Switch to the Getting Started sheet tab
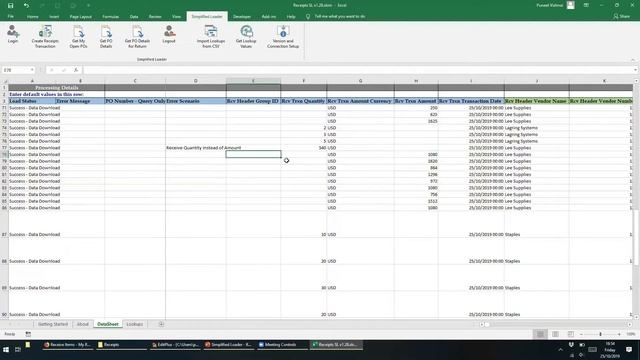This screenshot has height=360, width=640. click(53, 324)
